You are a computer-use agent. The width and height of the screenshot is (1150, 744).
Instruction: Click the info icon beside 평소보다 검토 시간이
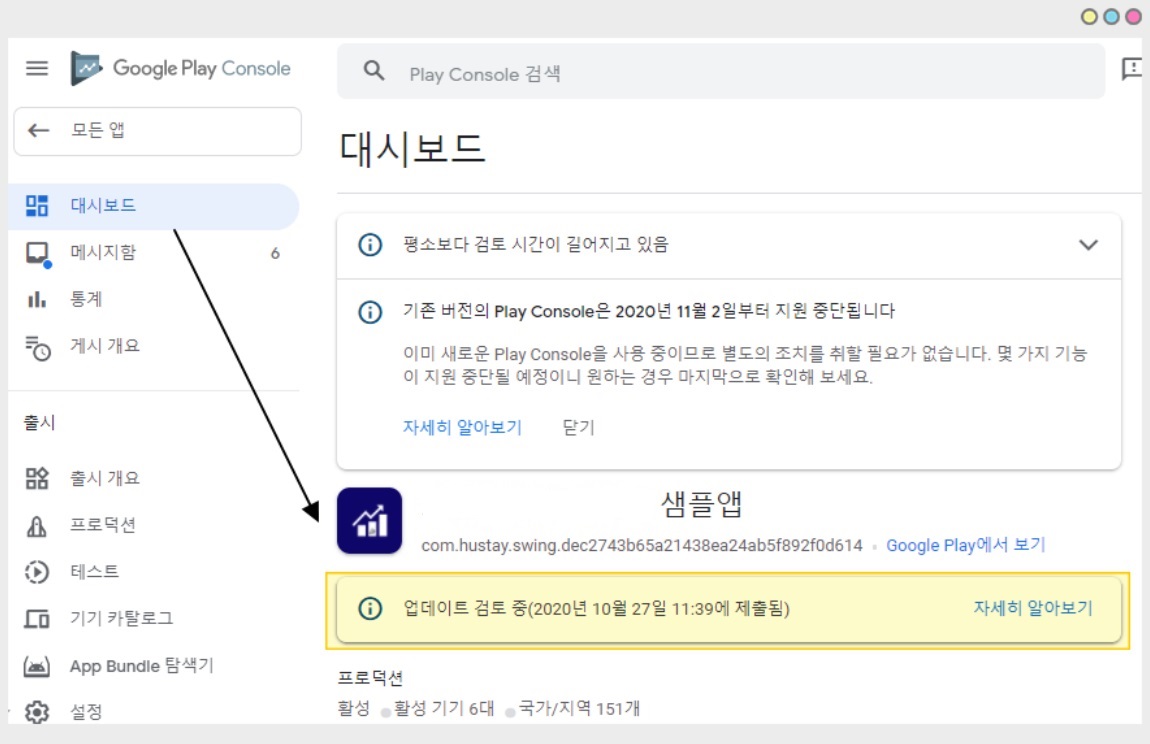tap(370, 244)
